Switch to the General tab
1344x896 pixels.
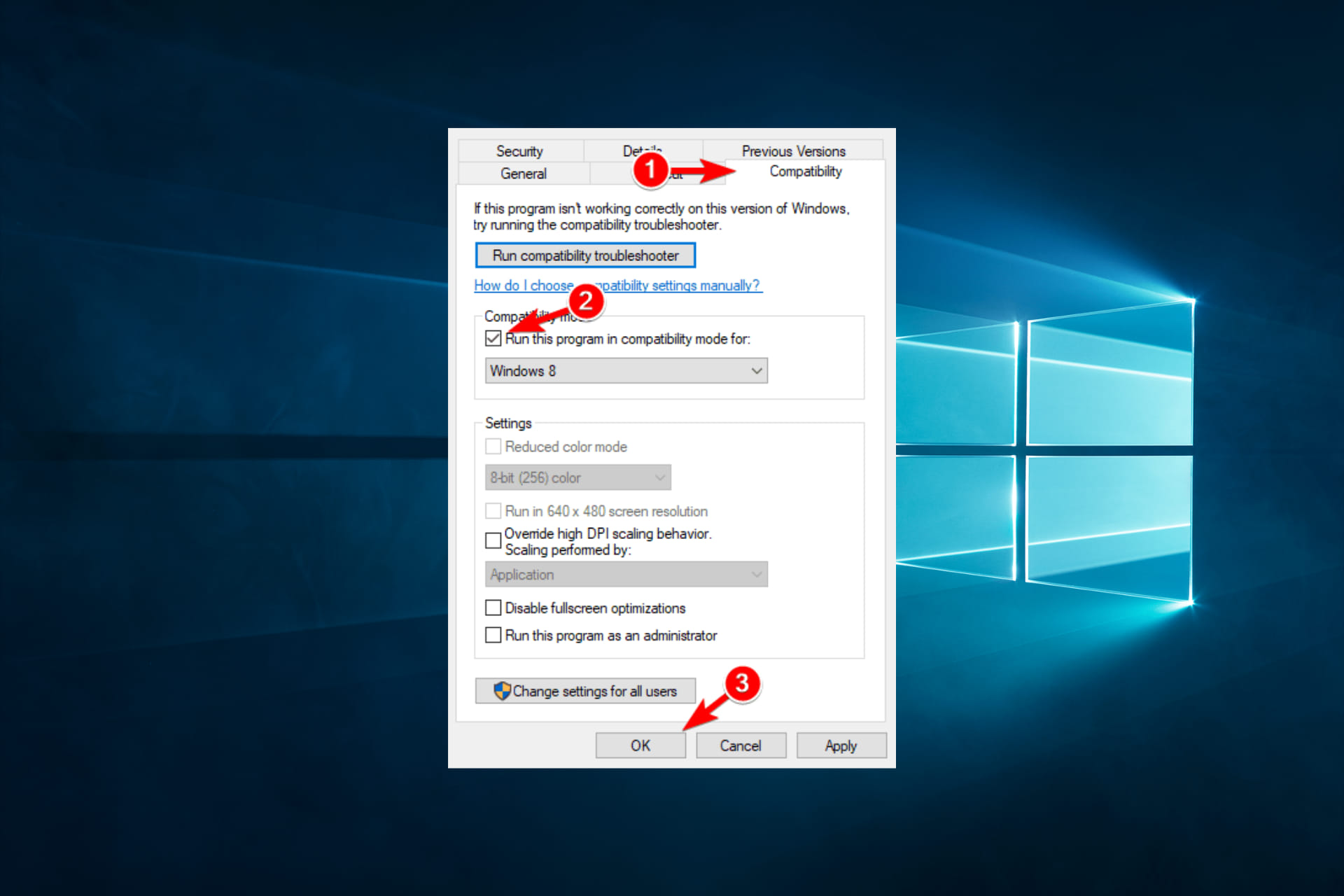pyautogui.click(x=524, y=174)
